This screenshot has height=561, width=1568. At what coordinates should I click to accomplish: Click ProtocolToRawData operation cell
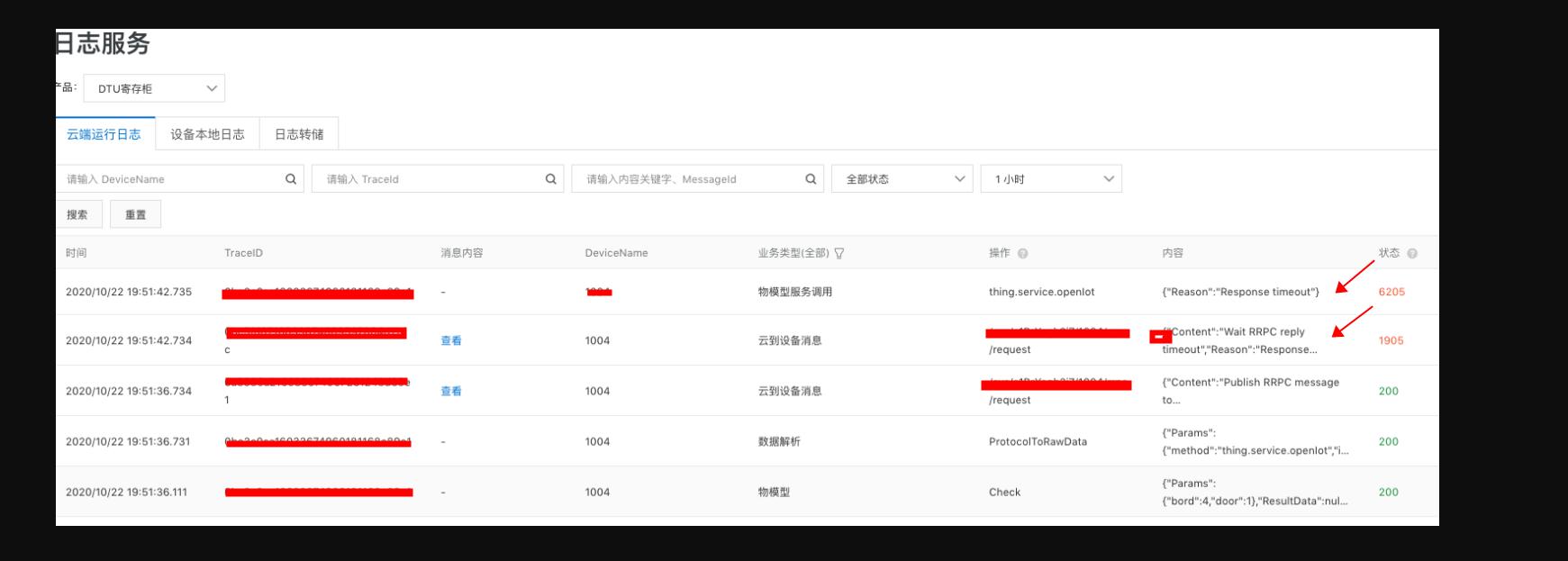(x=1038, y=441)
